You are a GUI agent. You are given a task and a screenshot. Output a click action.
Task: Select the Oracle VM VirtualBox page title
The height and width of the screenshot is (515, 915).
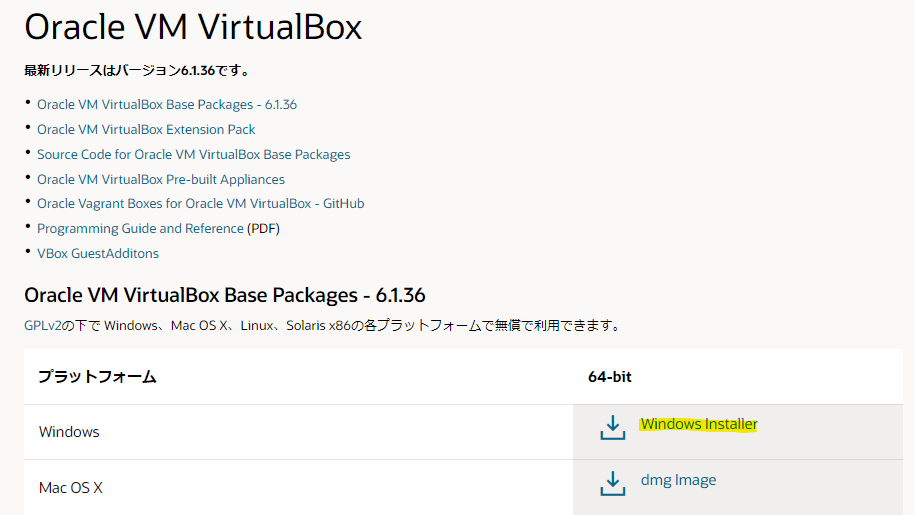pyautogui.click(x=193, y=27)
